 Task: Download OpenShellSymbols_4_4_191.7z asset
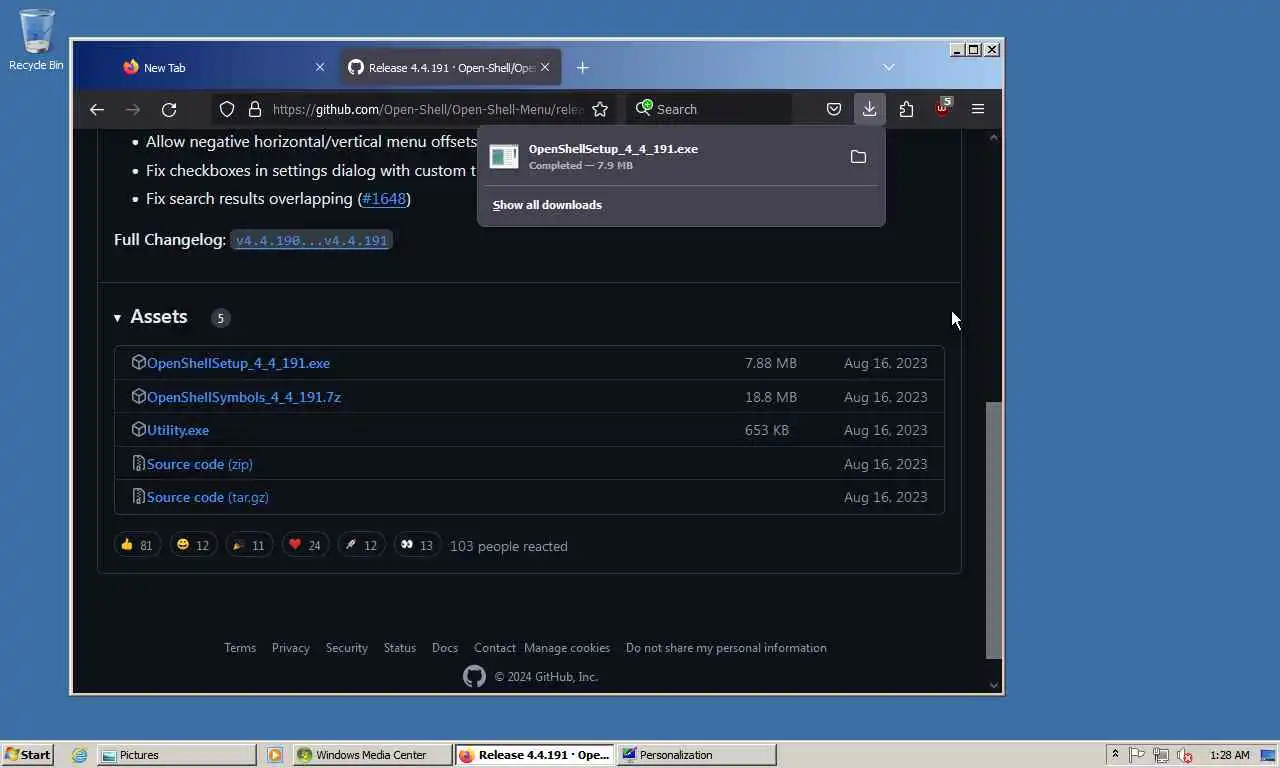pos(244,397)
